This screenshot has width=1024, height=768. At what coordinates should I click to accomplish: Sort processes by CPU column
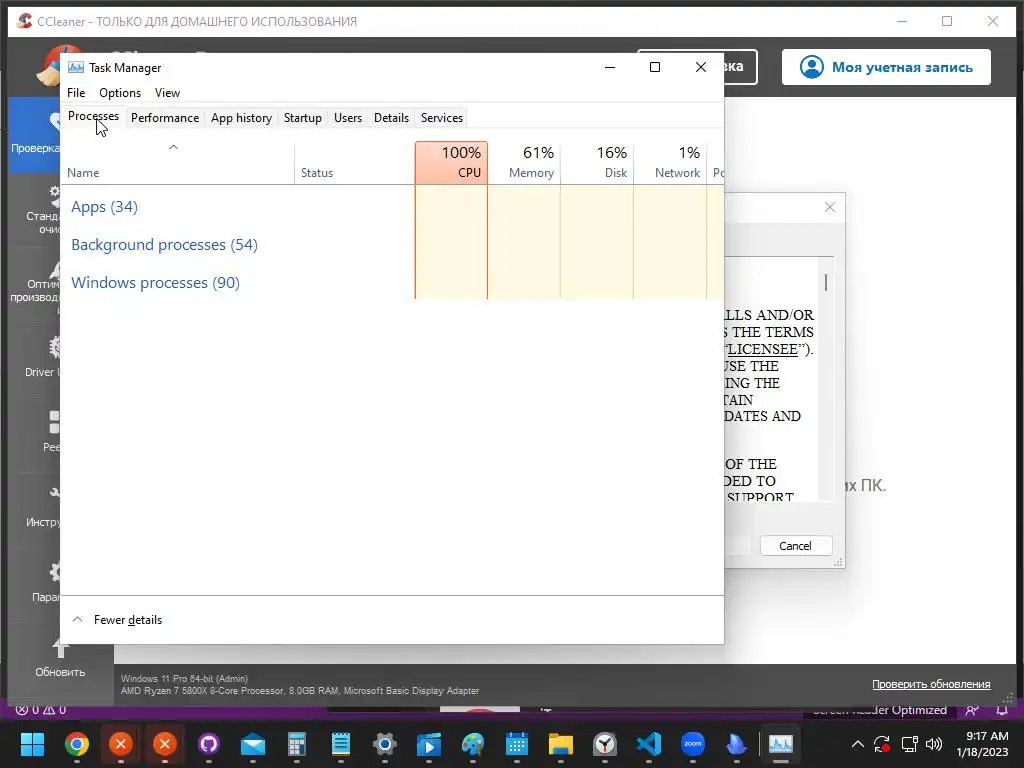tap(451, 163)
